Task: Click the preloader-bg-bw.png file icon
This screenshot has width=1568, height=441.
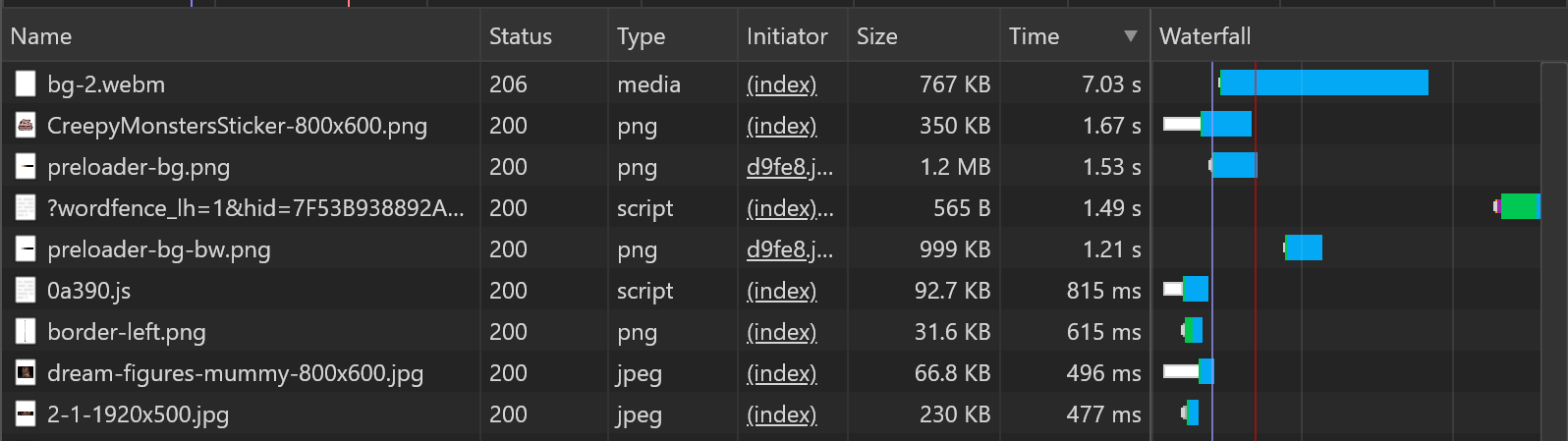Action: point(26,249)
